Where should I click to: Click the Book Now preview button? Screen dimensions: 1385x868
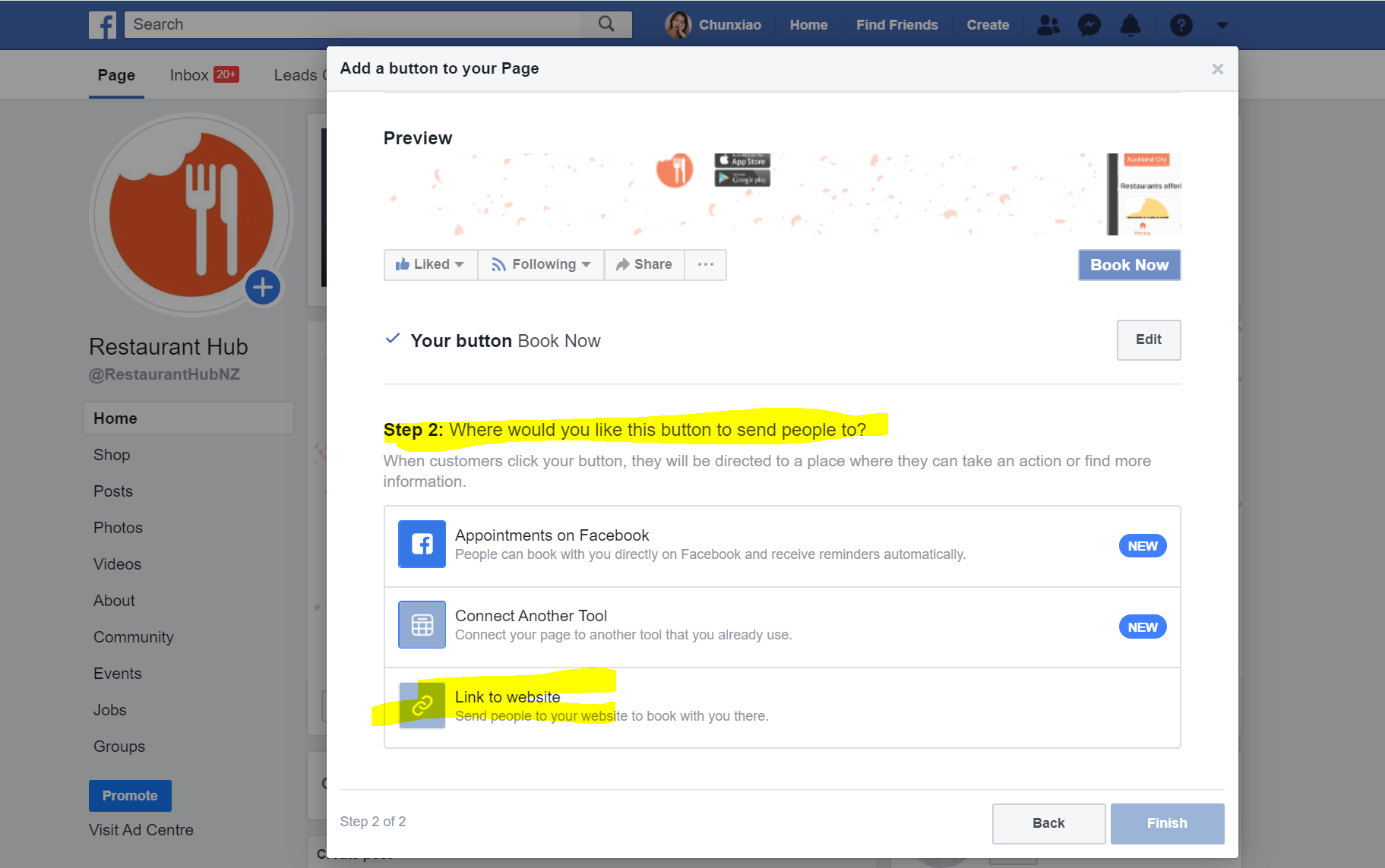tap(1130, 265)
